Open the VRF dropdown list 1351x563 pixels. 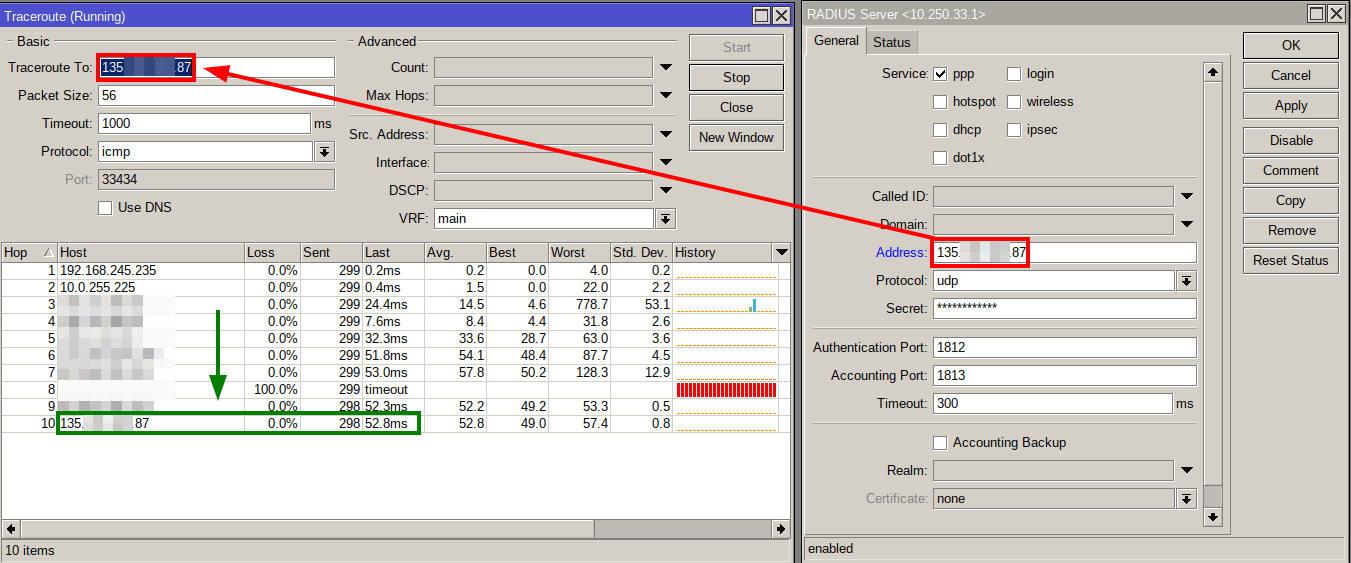(x=666, y=219)
